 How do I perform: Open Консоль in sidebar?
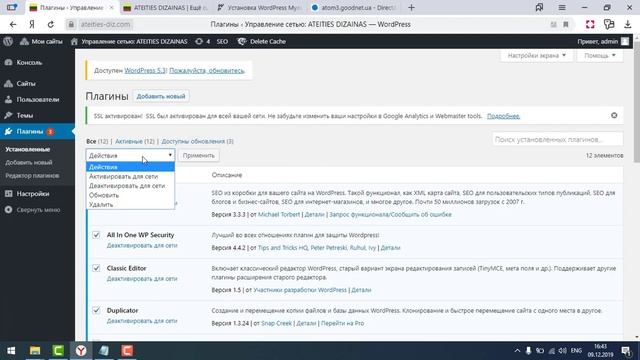[29, 62]
